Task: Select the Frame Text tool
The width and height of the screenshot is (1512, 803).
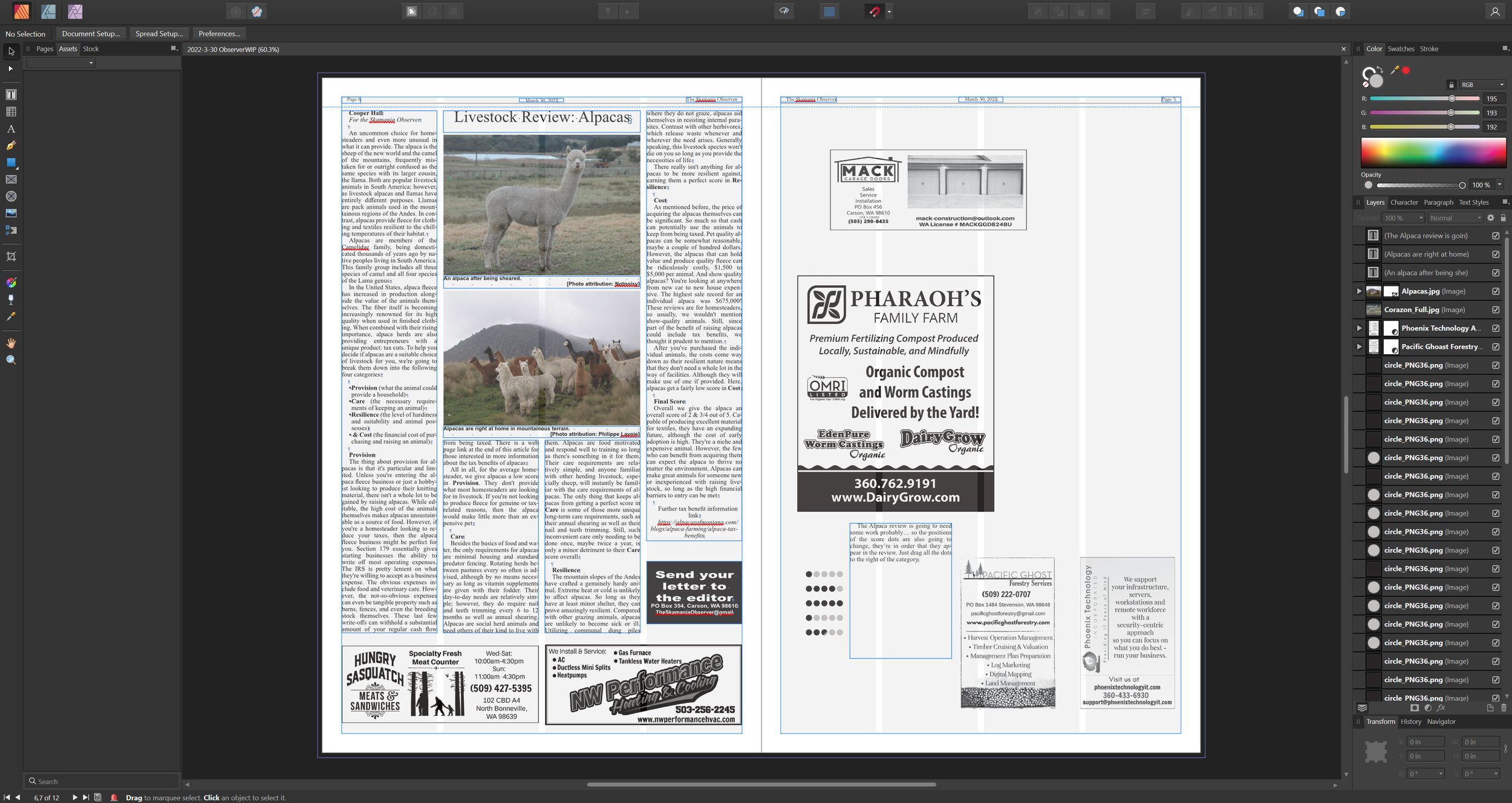Action: tap(11, 95)
